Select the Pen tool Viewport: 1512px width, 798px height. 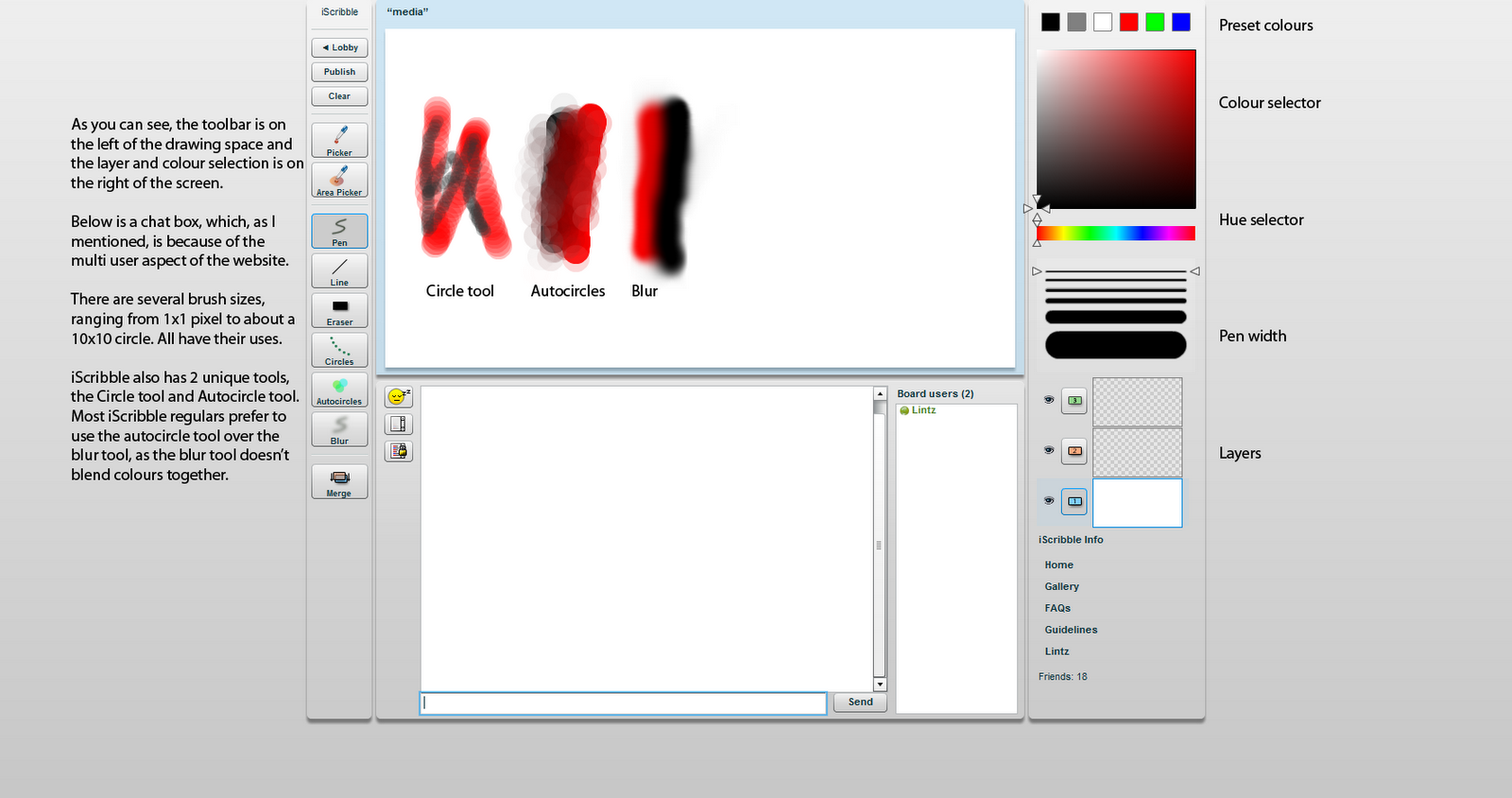(339, 231)
